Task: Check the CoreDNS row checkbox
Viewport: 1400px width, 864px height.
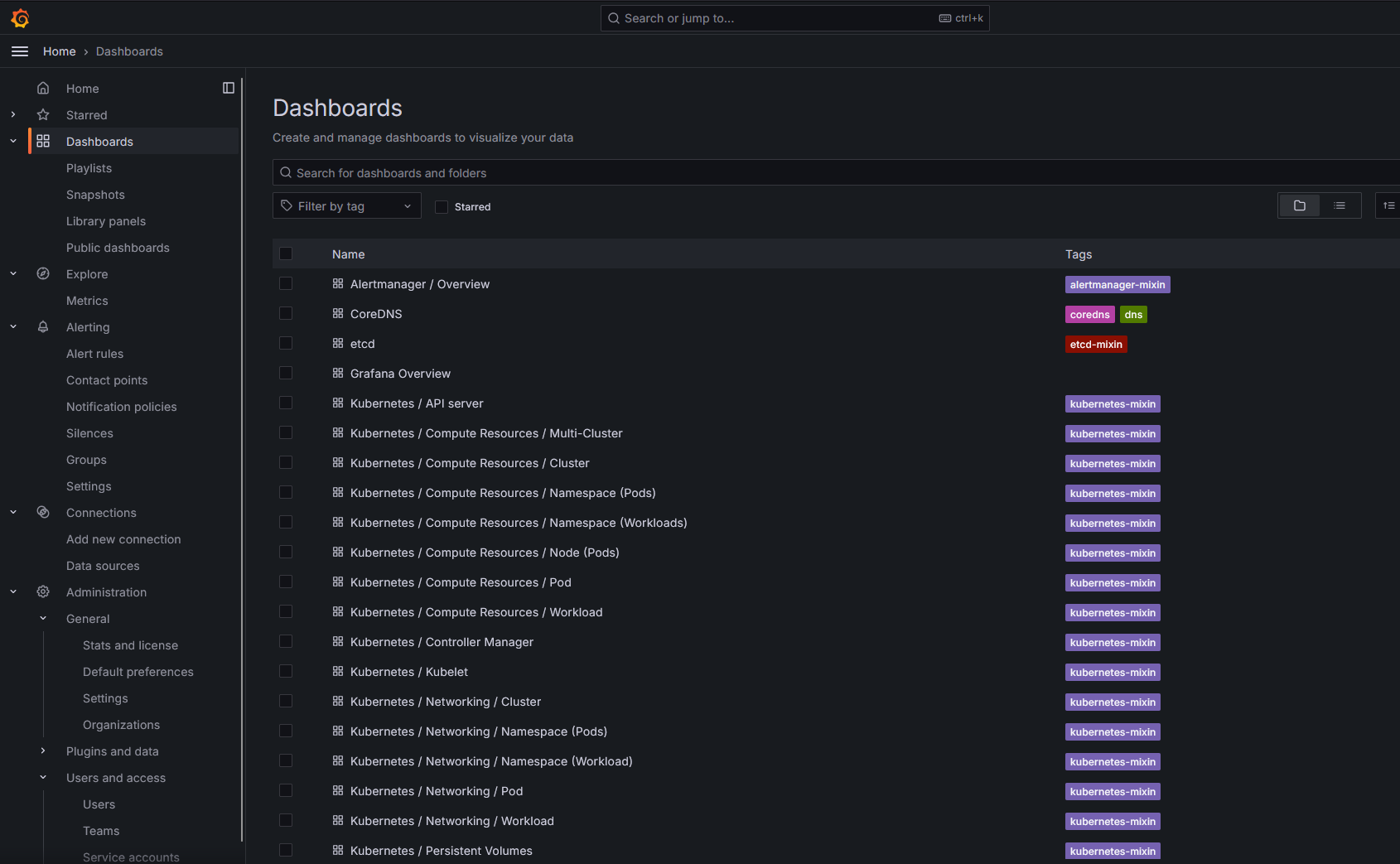Action: point(286,313)
